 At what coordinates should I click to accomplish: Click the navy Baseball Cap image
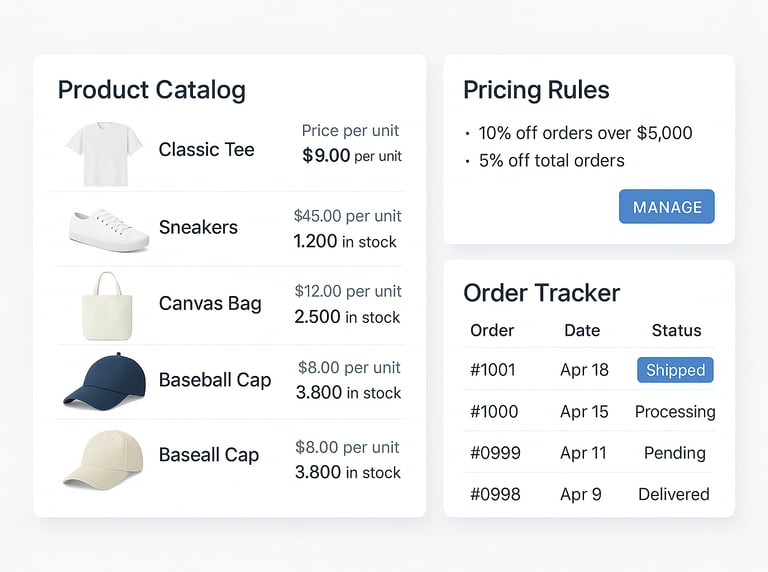(104, 380)
